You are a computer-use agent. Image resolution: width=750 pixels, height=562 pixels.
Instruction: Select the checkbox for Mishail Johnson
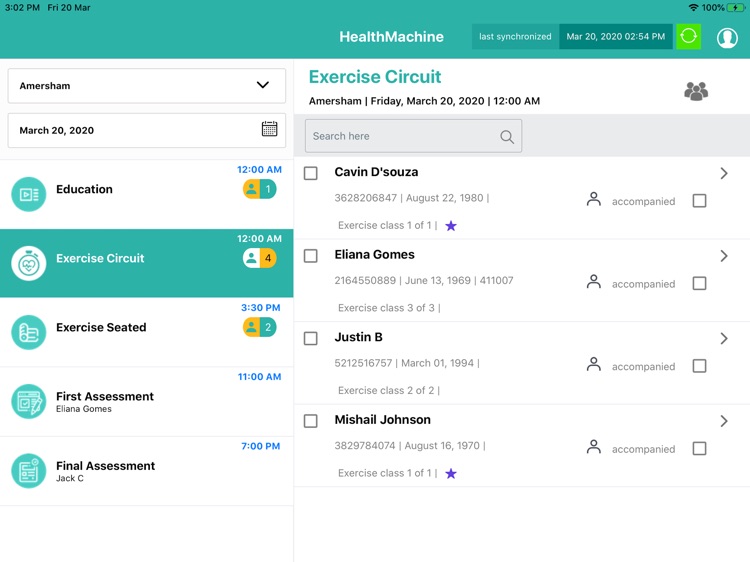[x=310, y=421]
